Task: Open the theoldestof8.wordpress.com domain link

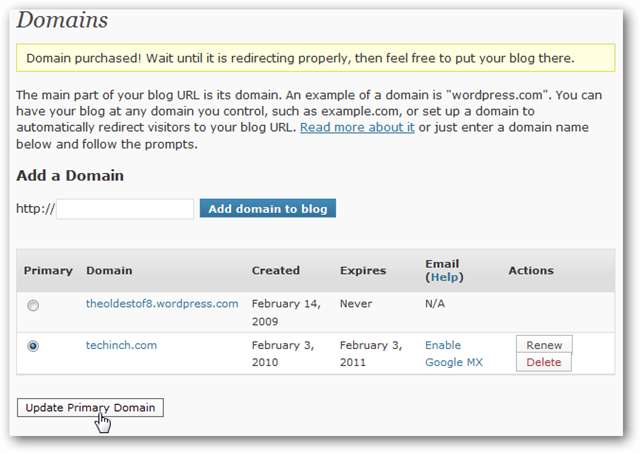Action: pyautogui.click(x=162, y=304)
